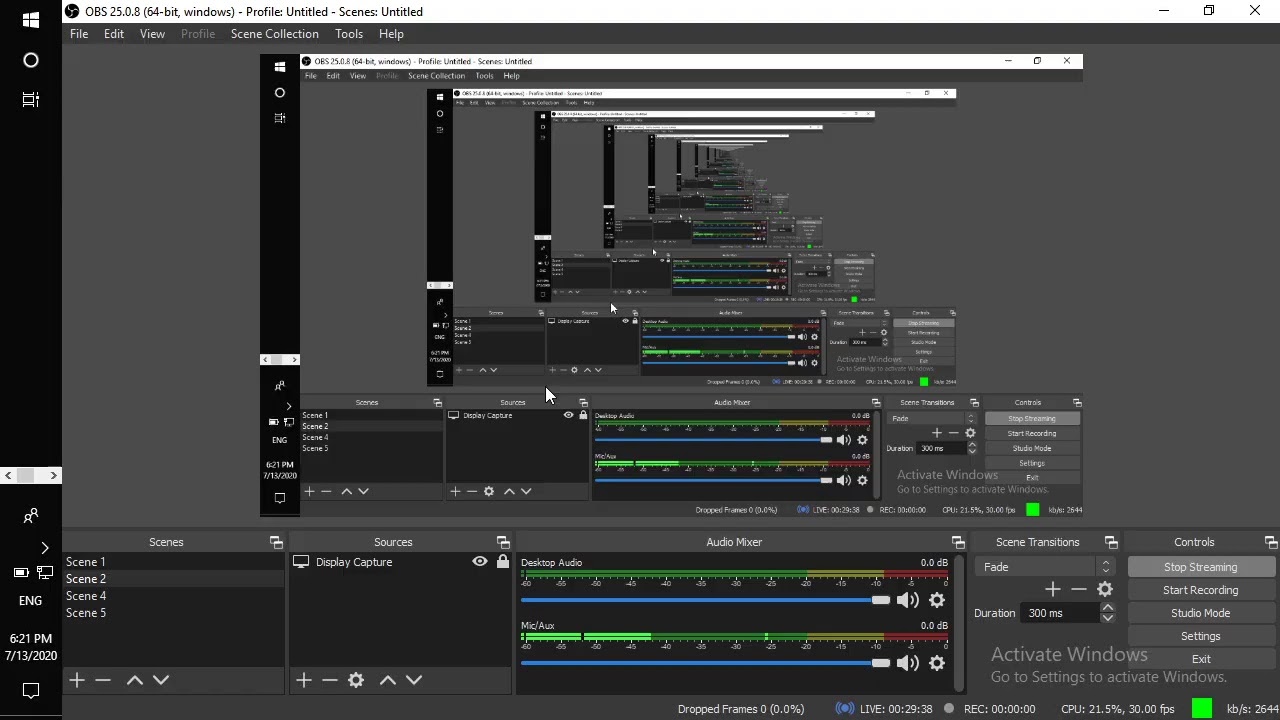1280x720 pixels.
Task: Open the Windows notification center icon
Action: click(x=30, y=691)
